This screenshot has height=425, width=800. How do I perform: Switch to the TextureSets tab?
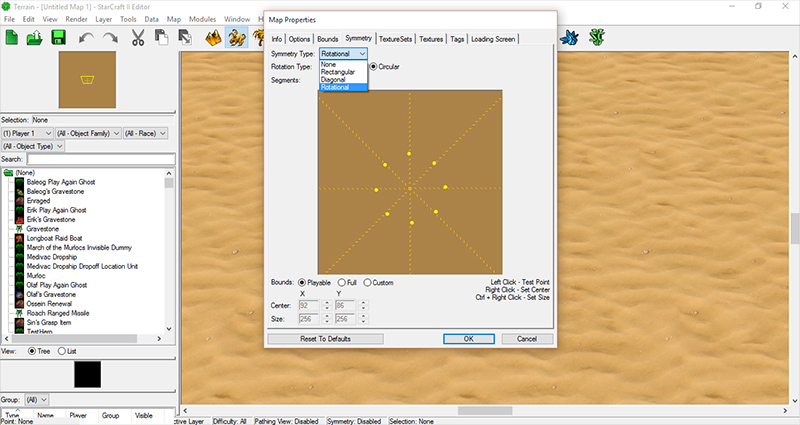click(x=395, y=39)
